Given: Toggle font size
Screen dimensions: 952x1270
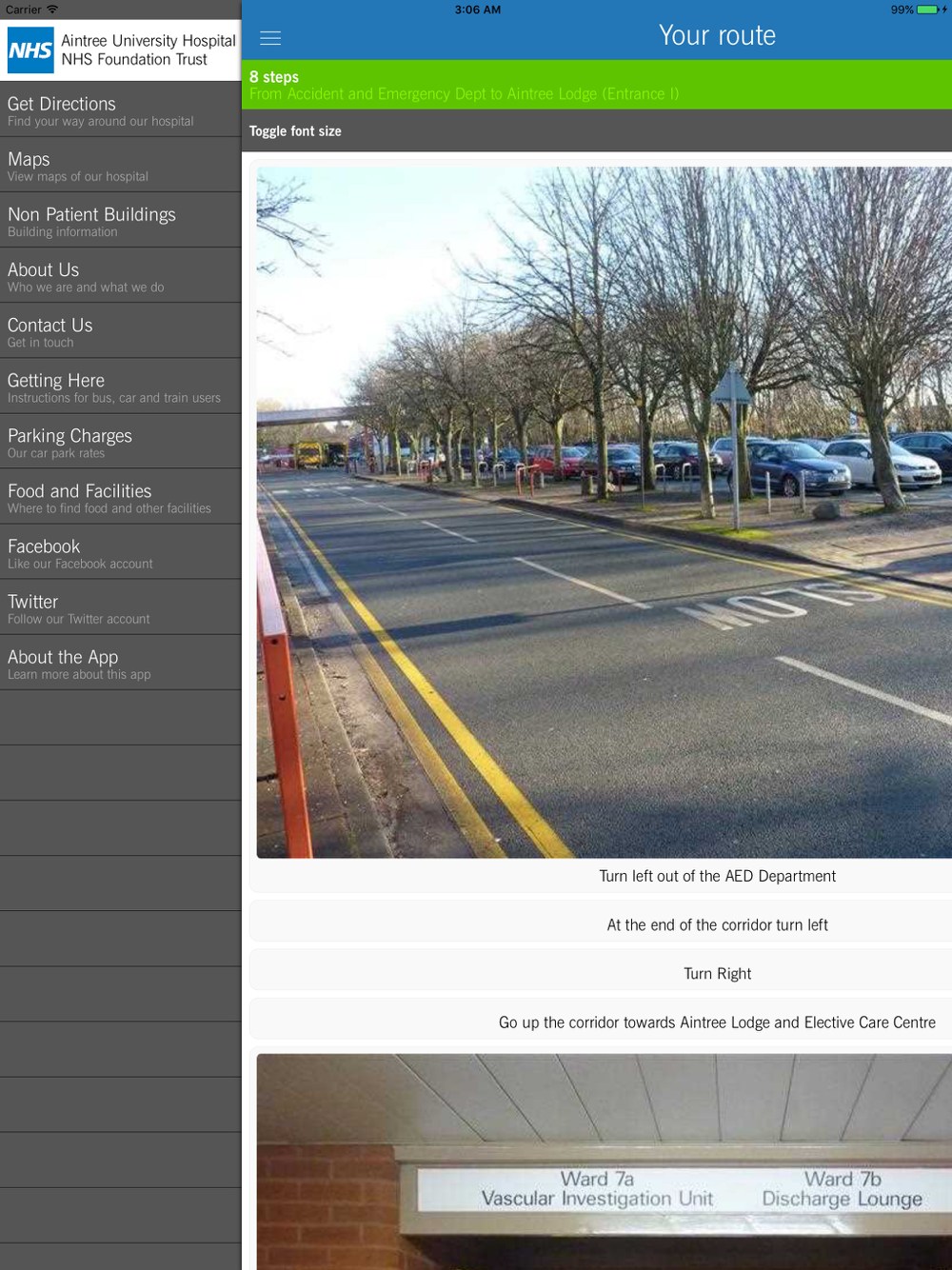Looking at the screenshot, I should 295,131.
